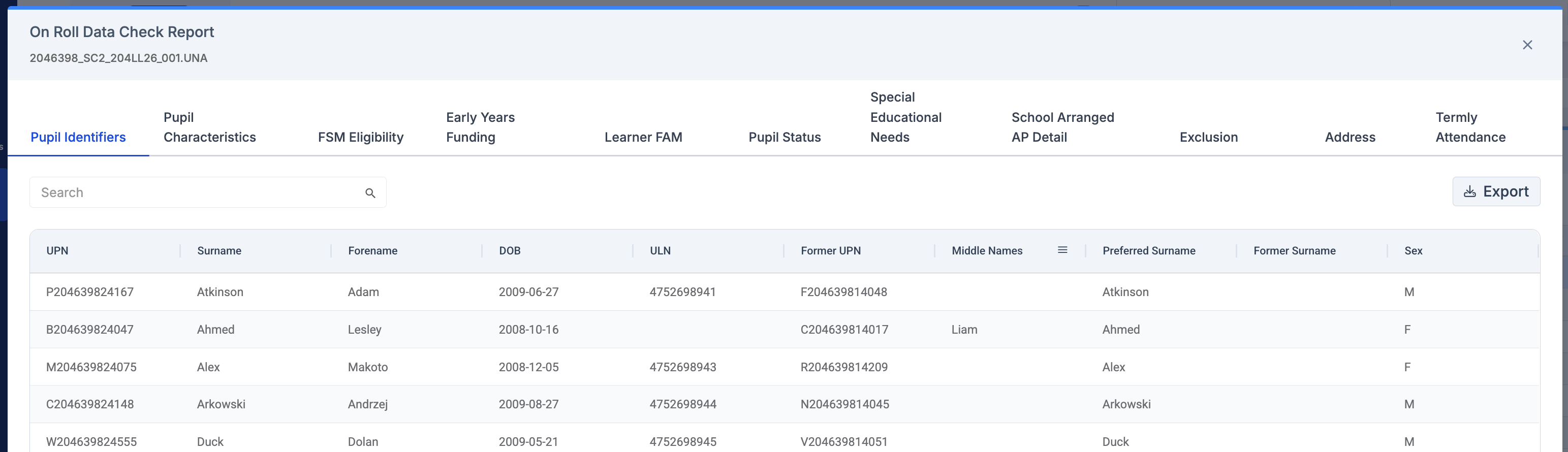Sort by the ULN column header
Viewport: 1568px width, 452px height.
[x=660, y=251]
